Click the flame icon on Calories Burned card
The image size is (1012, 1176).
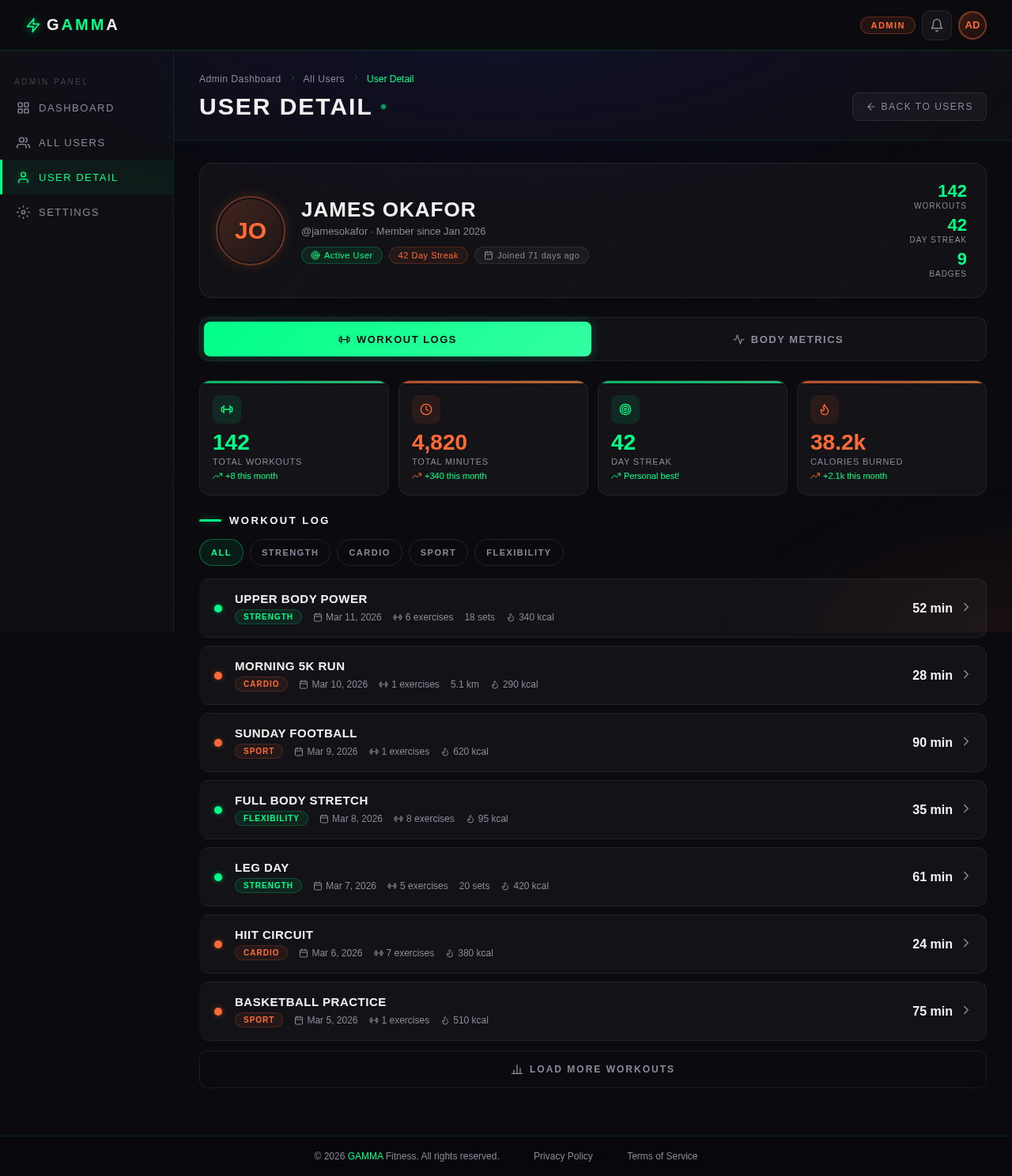pos(825,409)
